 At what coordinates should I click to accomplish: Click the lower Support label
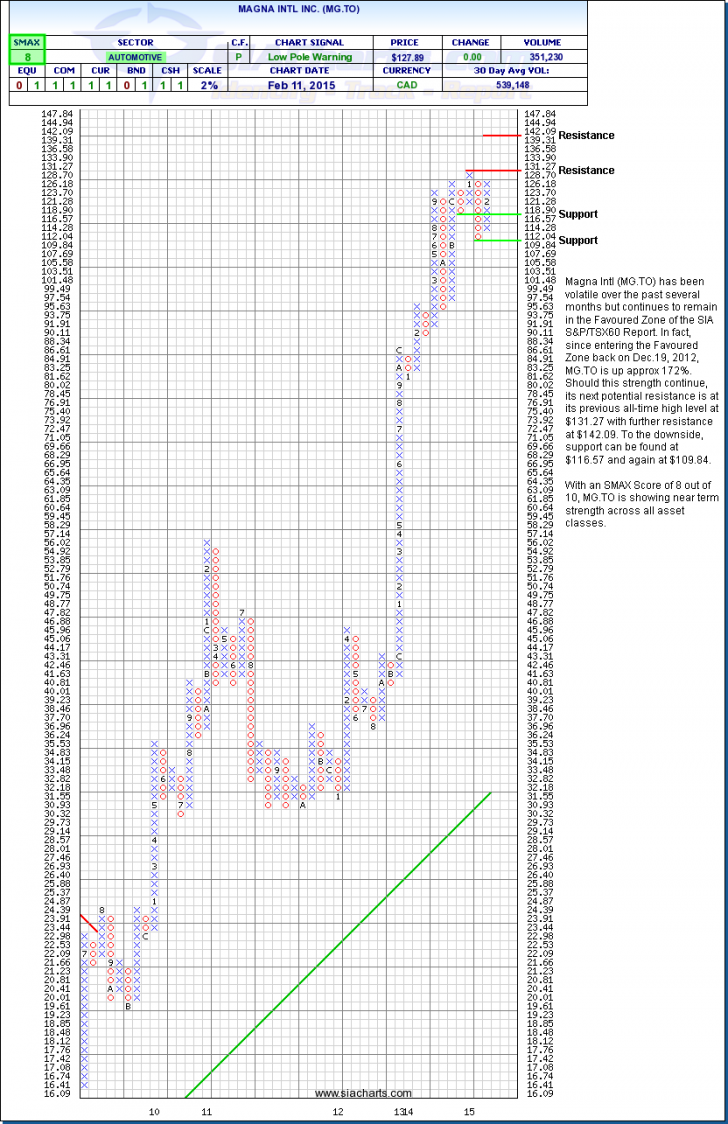click(x=578, y=240)
